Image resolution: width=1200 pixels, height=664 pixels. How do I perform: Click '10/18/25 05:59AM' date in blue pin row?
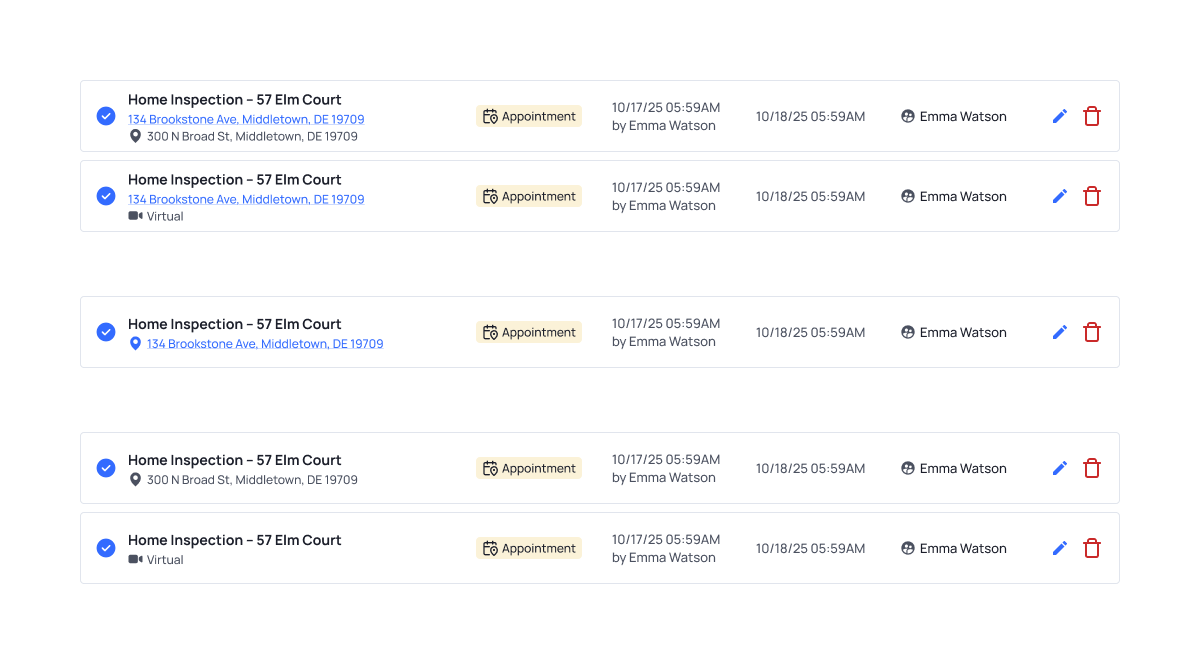coord(810,332)
